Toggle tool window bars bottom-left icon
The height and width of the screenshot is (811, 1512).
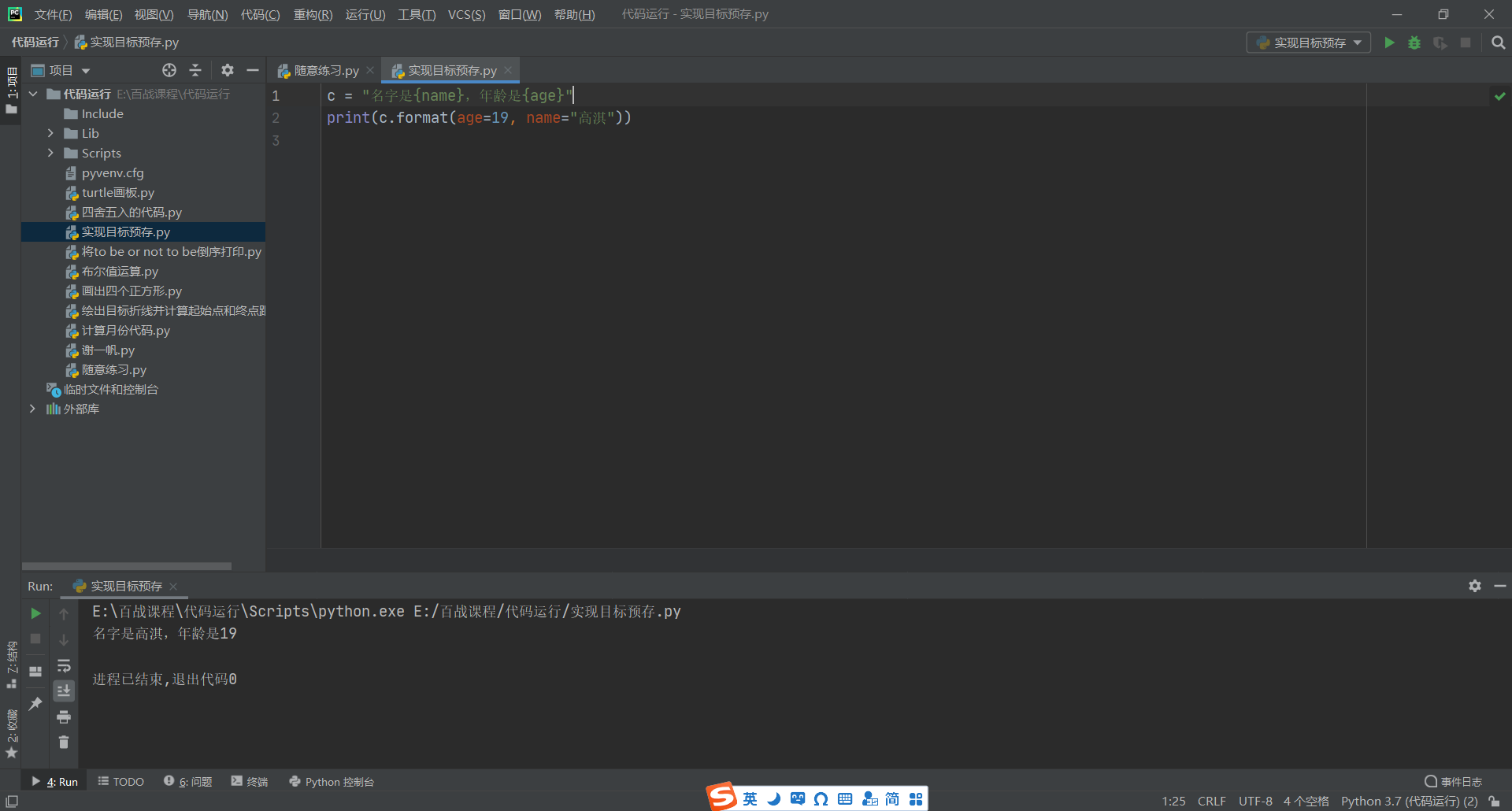click(x=12, y=801)
